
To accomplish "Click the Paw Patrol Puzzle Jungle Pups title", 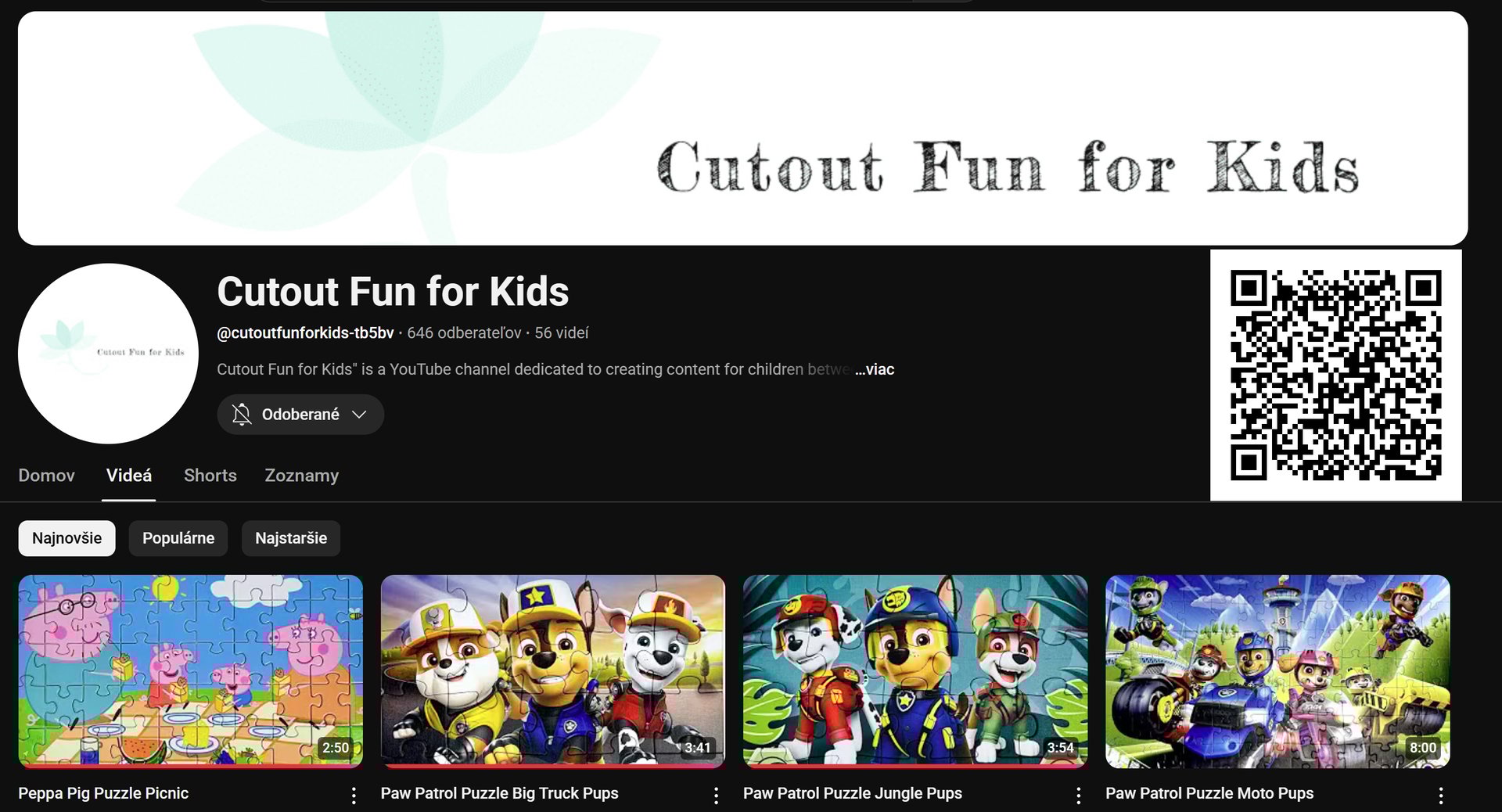I will coord(853,793).
